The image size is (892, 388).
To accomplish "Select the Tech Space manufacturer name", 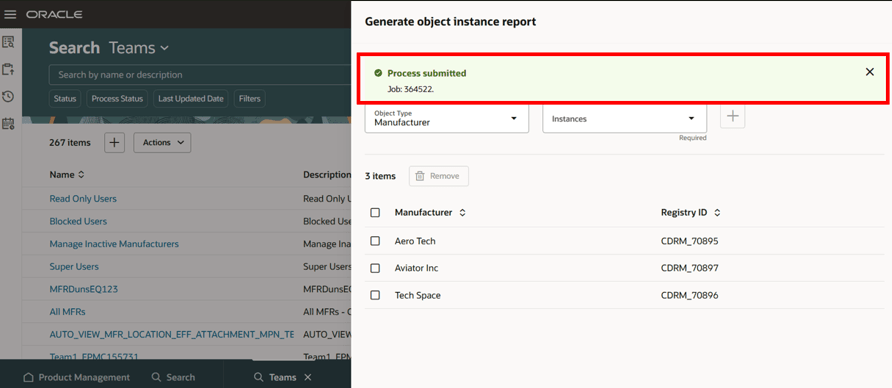I will (x=418, y=295).
